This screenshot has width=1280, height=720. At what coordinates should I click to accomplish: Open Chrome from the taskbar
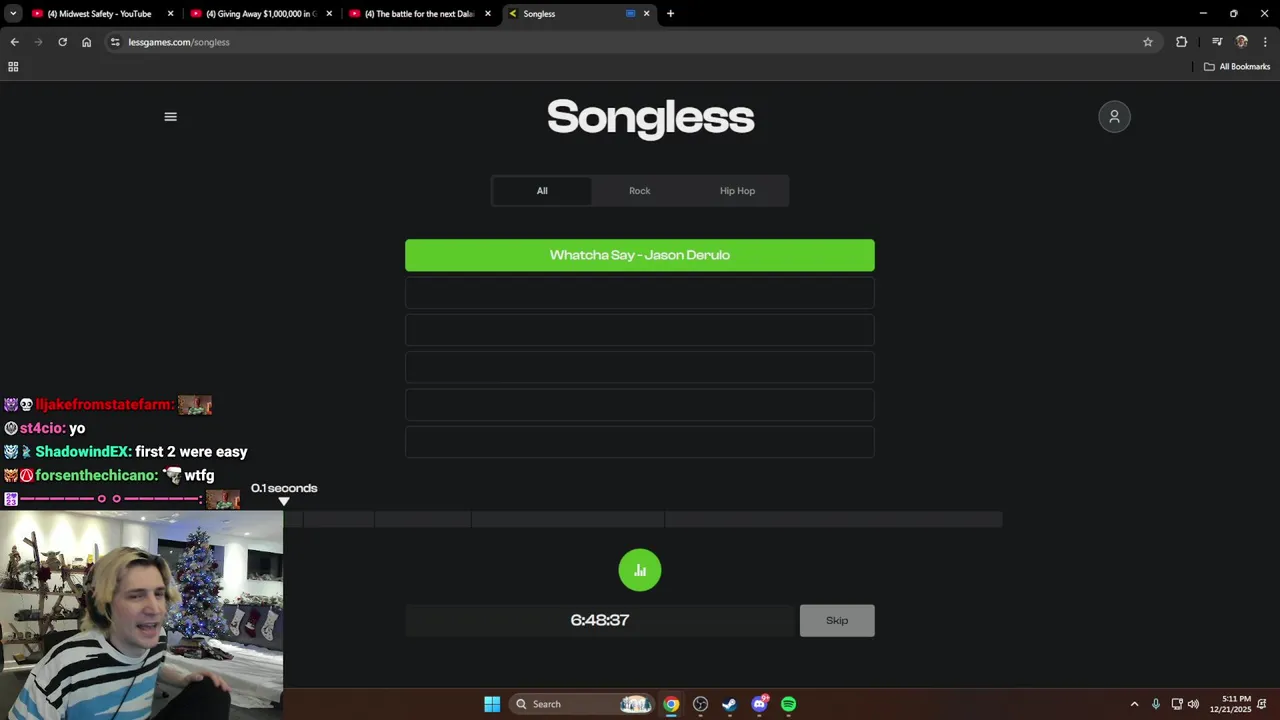click(x=671, y=704)
